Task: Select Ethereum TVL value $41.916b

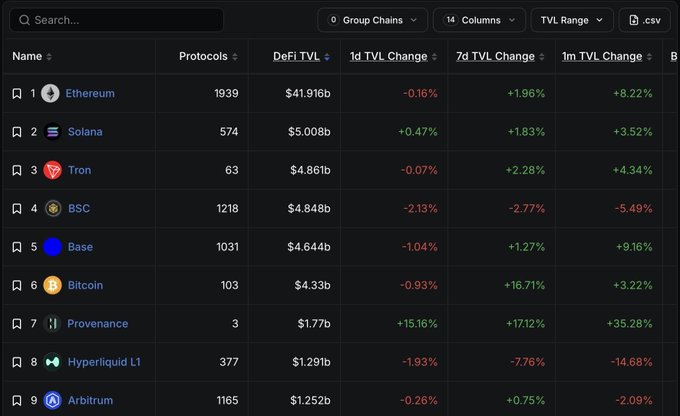Action: (x=308, y=93)
